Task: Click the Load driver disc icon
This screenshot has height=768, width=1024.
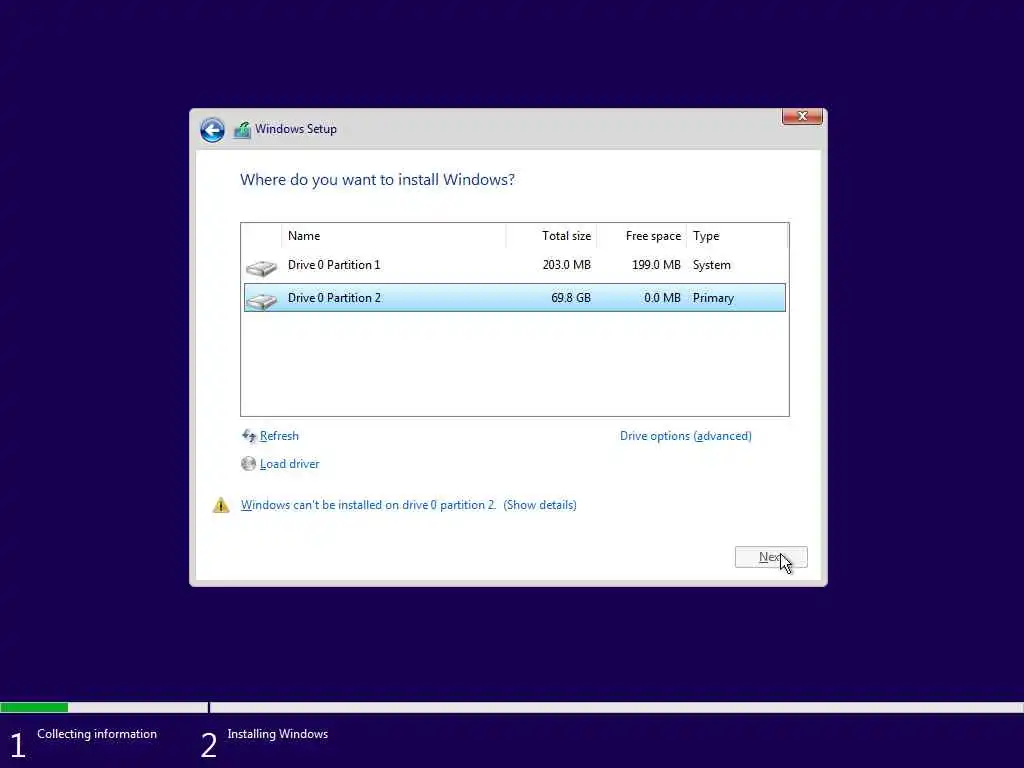Action: 248,464
